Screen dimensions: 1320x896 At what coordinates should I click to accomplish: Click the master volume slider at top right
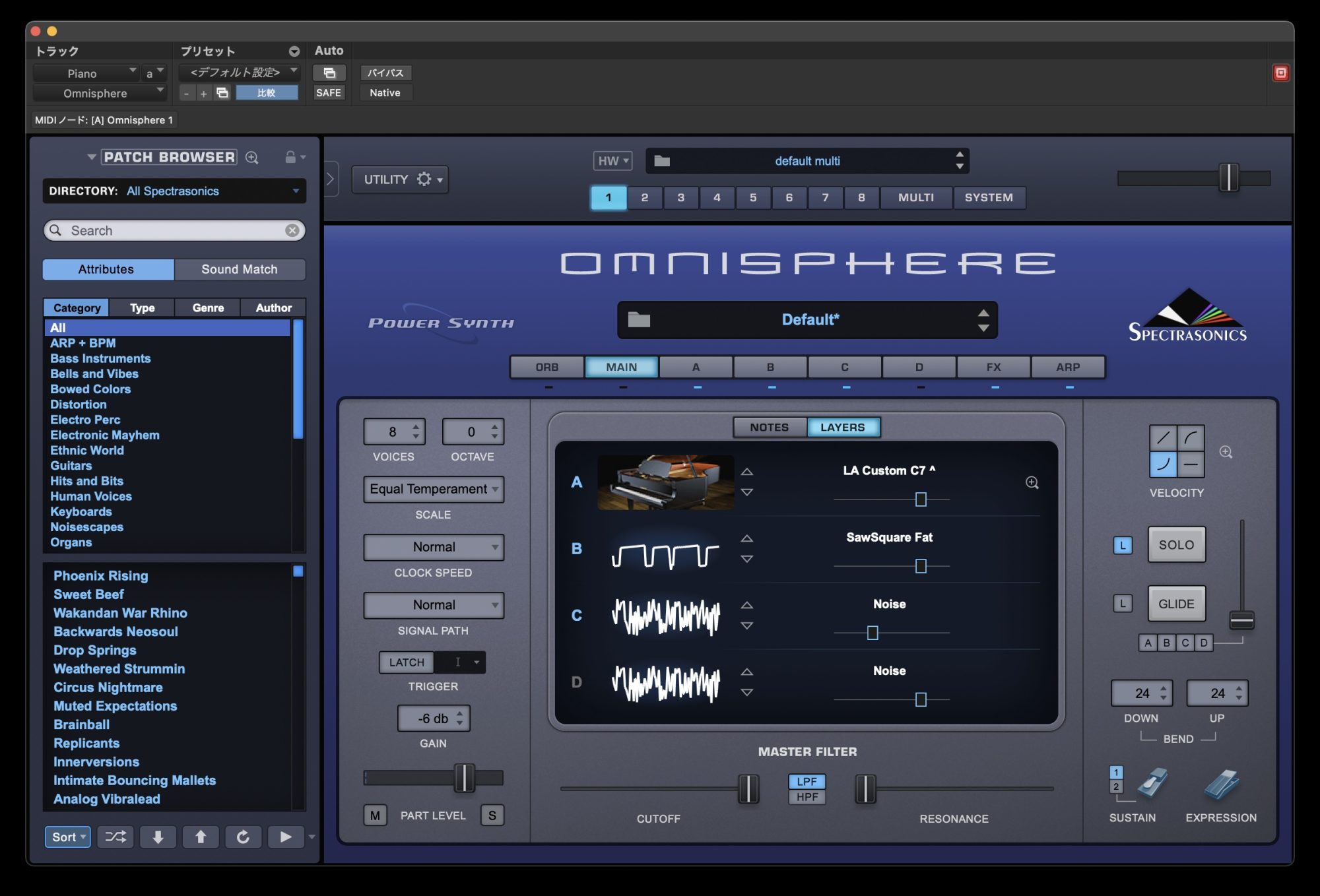click(1228, 177)
